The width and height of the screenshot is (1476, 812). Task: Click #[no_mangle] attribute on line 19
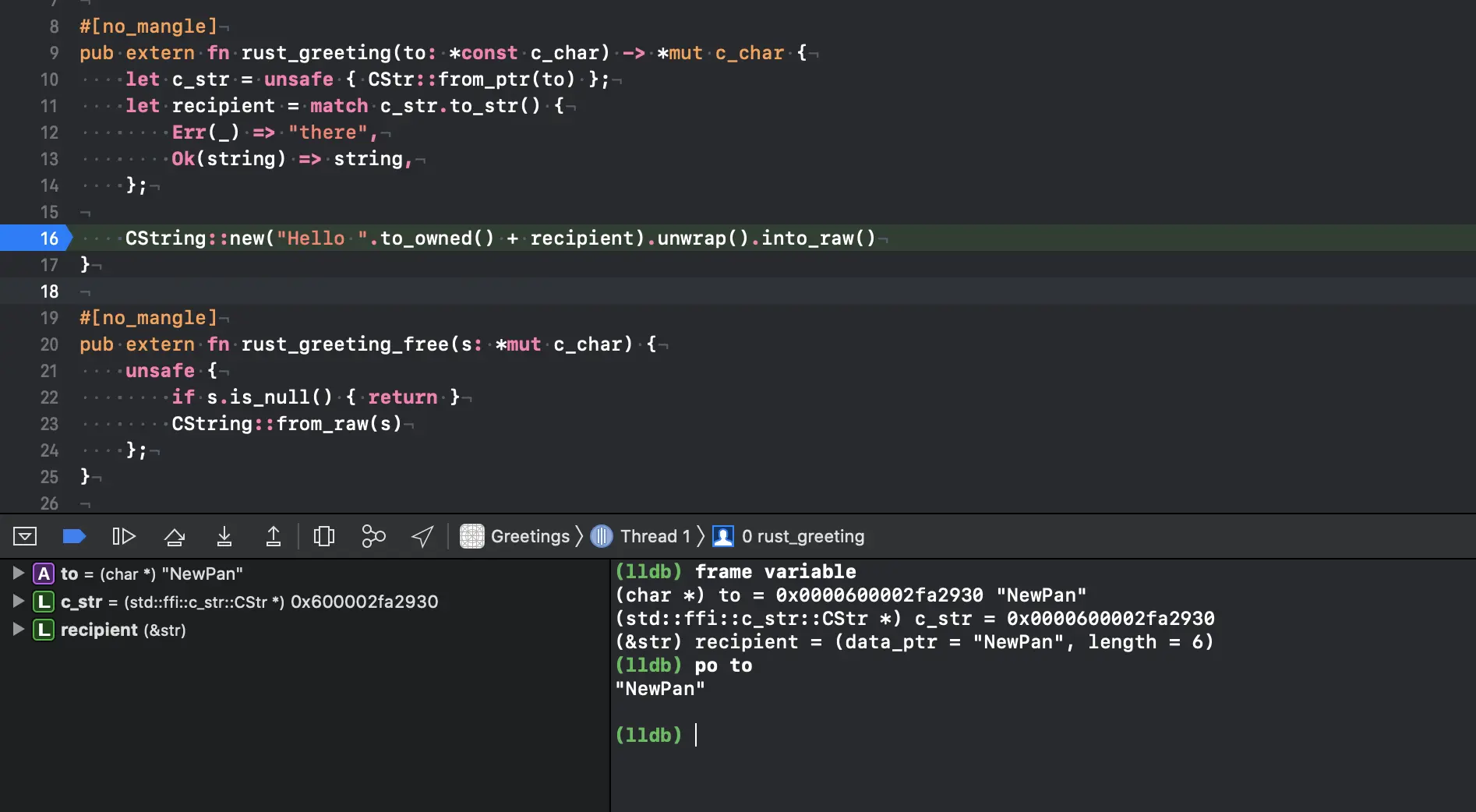[148, 318]
